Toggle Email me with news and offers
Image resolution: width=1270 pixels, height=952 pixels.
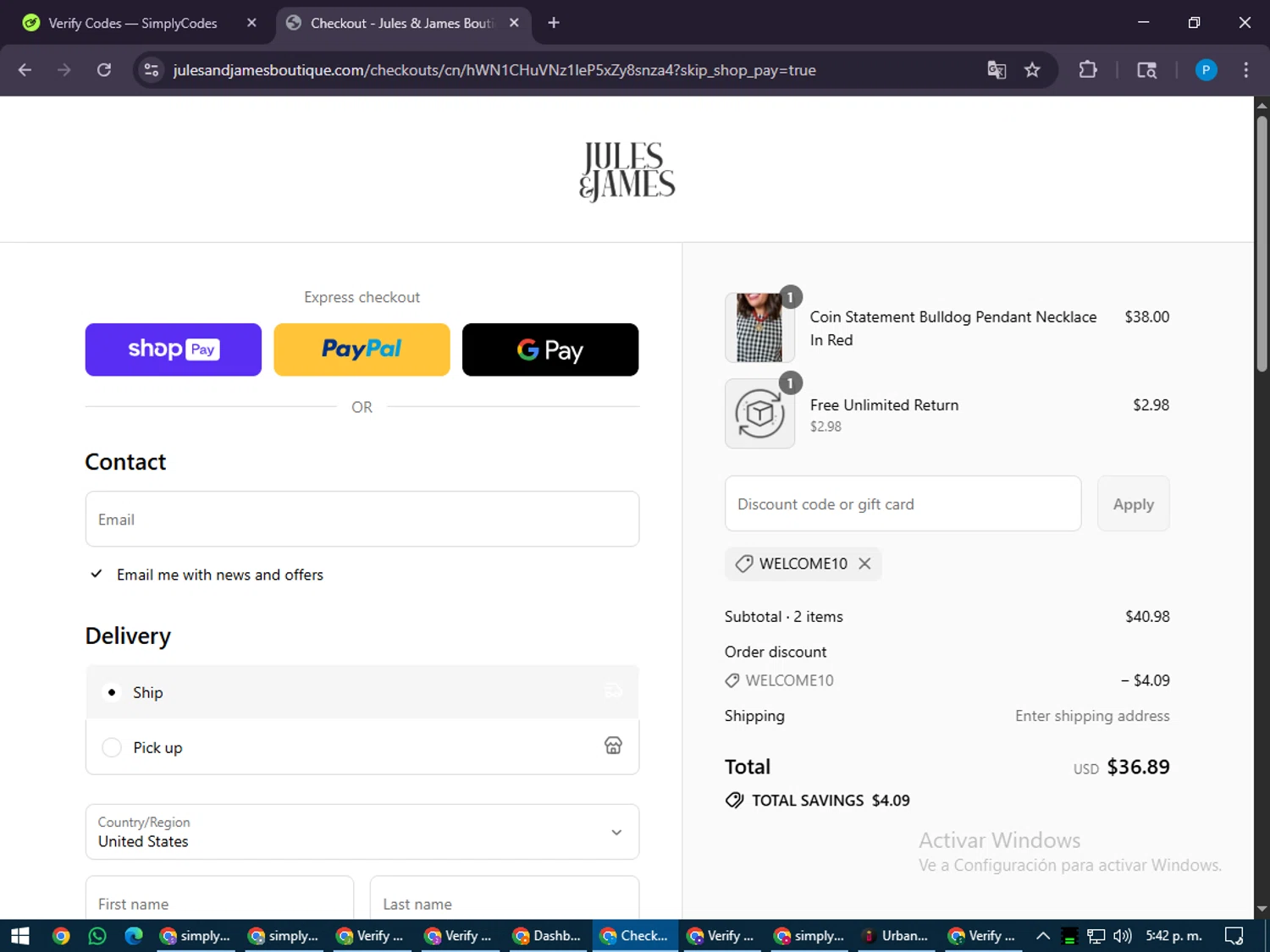coord(97,575)
